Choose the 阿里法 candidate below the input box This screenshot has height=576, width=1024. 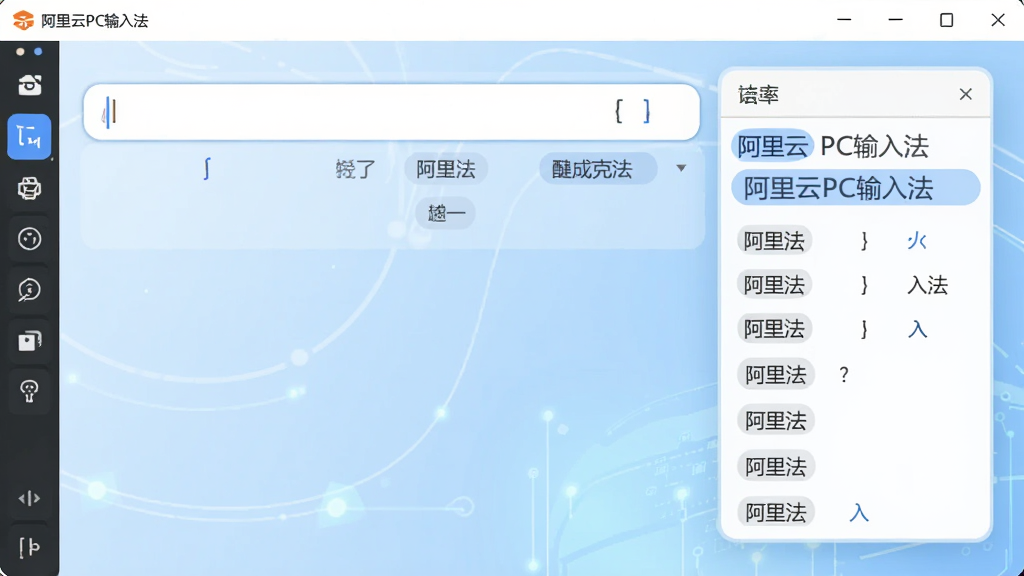click(446, 169)
